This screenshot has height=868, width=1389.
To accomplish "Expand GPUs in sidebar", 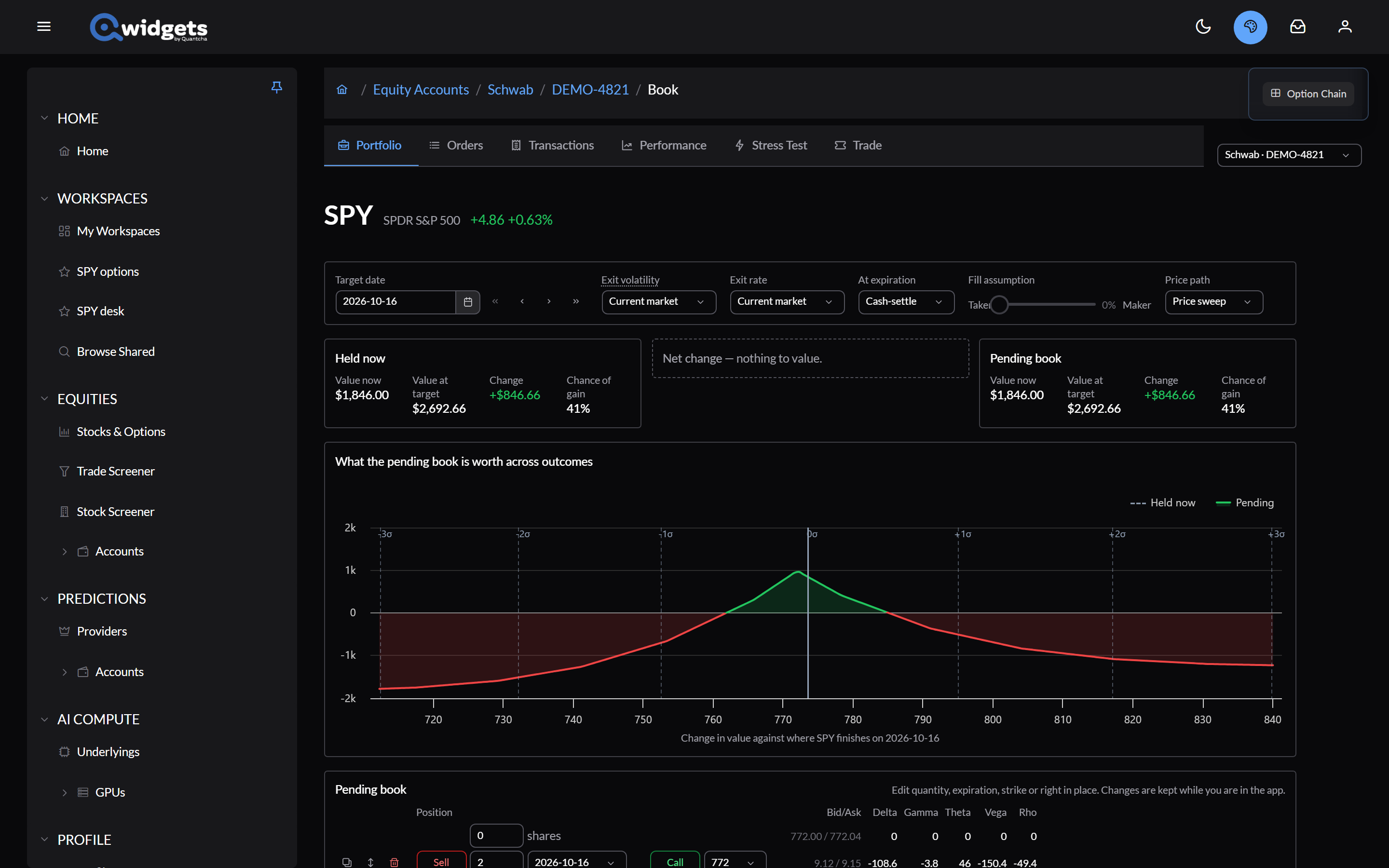I will point(64,793).
